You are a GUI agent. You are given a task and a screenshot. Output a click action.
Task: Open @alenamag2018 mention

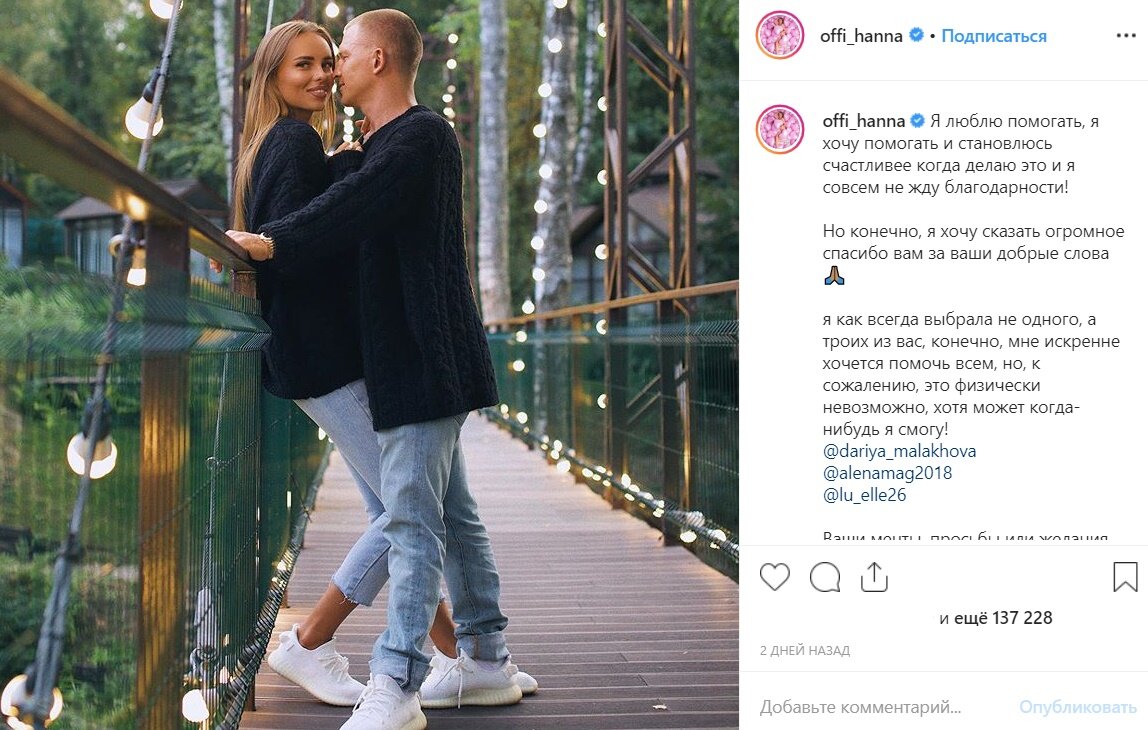887,473
